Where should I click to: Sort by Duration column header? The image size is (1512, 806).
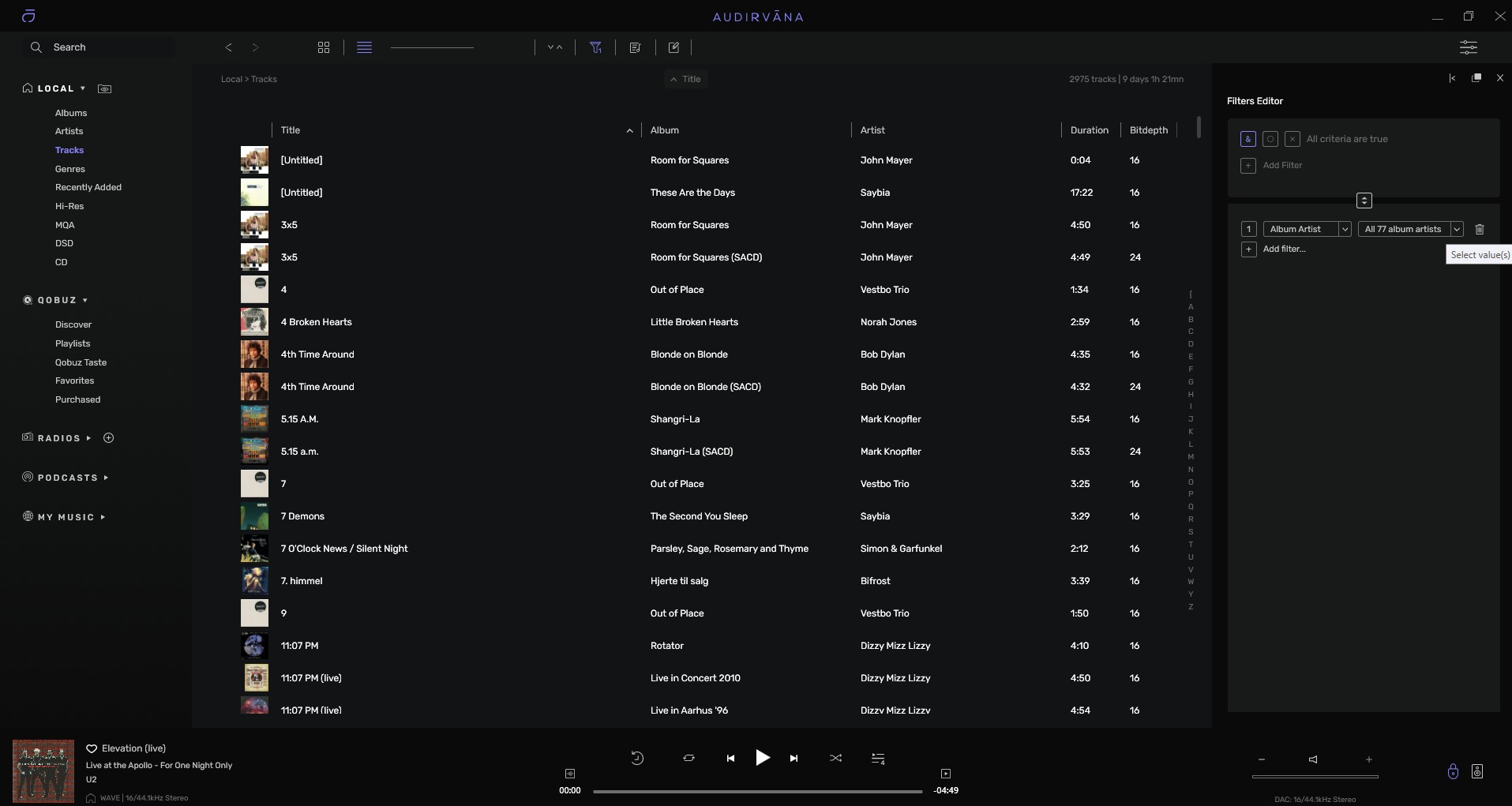[1090, 130]
